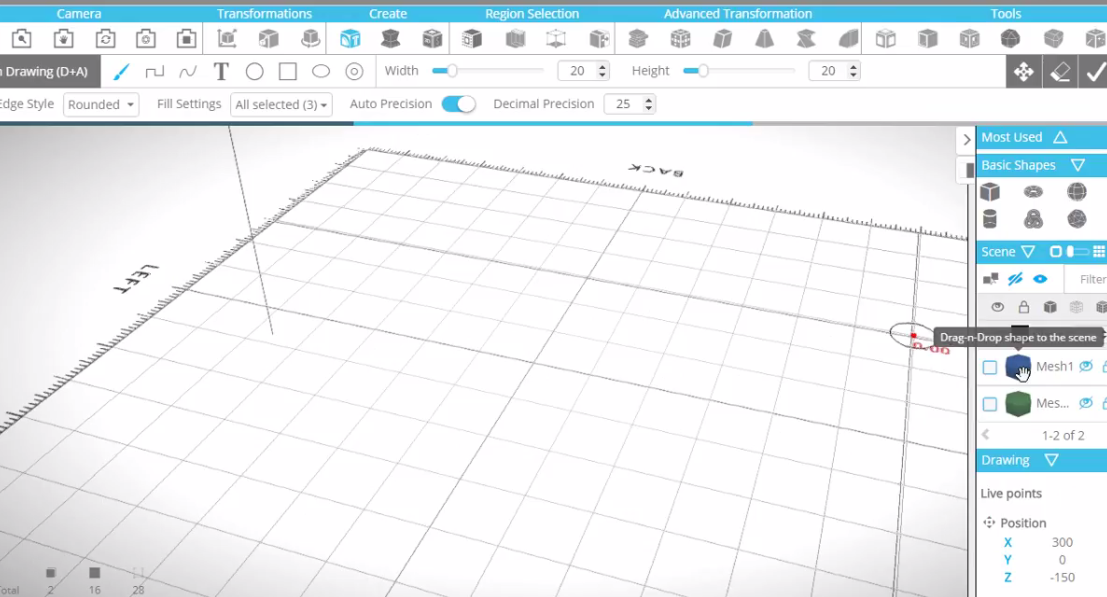
Task: Click the Scene Filter input field
Action: (x=1086, y=279)
